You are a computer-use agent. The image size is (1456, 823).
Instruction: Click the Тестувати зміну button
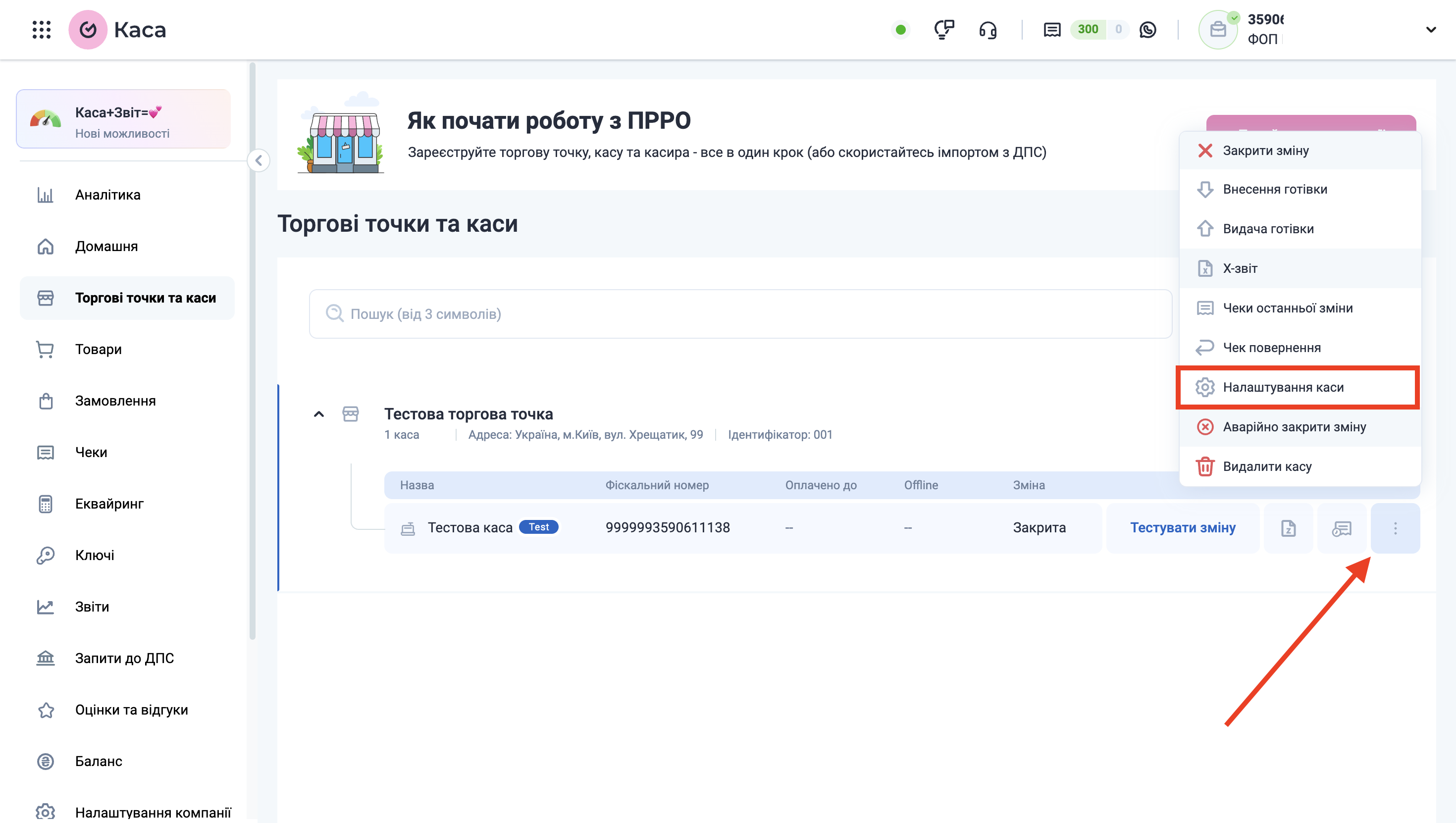[1183, 528]
